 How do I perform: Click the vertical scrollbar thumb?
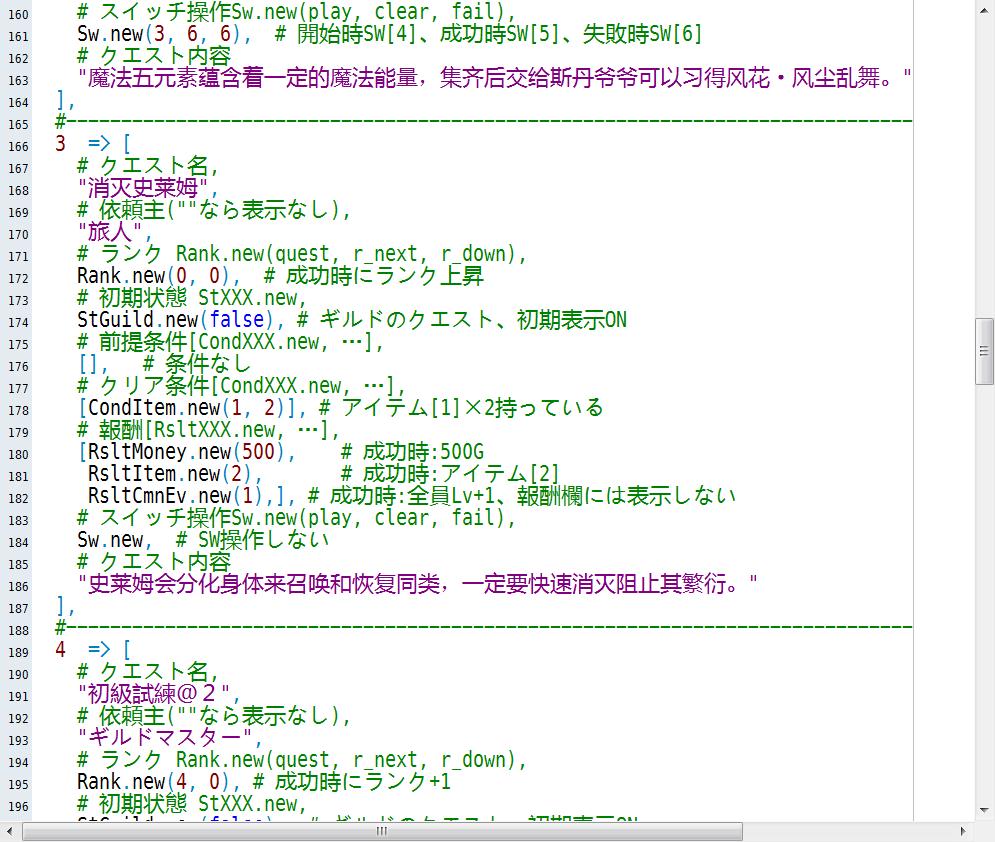(984, 352)
